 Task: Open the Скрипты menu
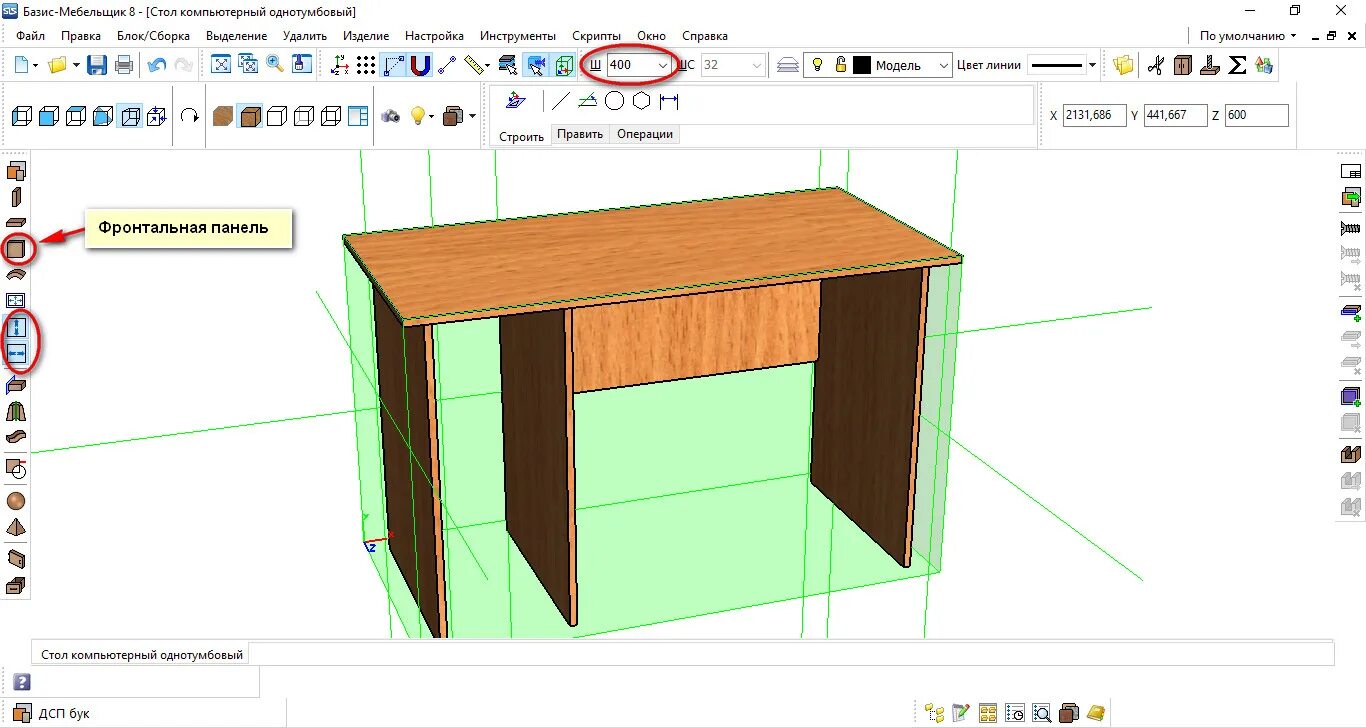596,36
